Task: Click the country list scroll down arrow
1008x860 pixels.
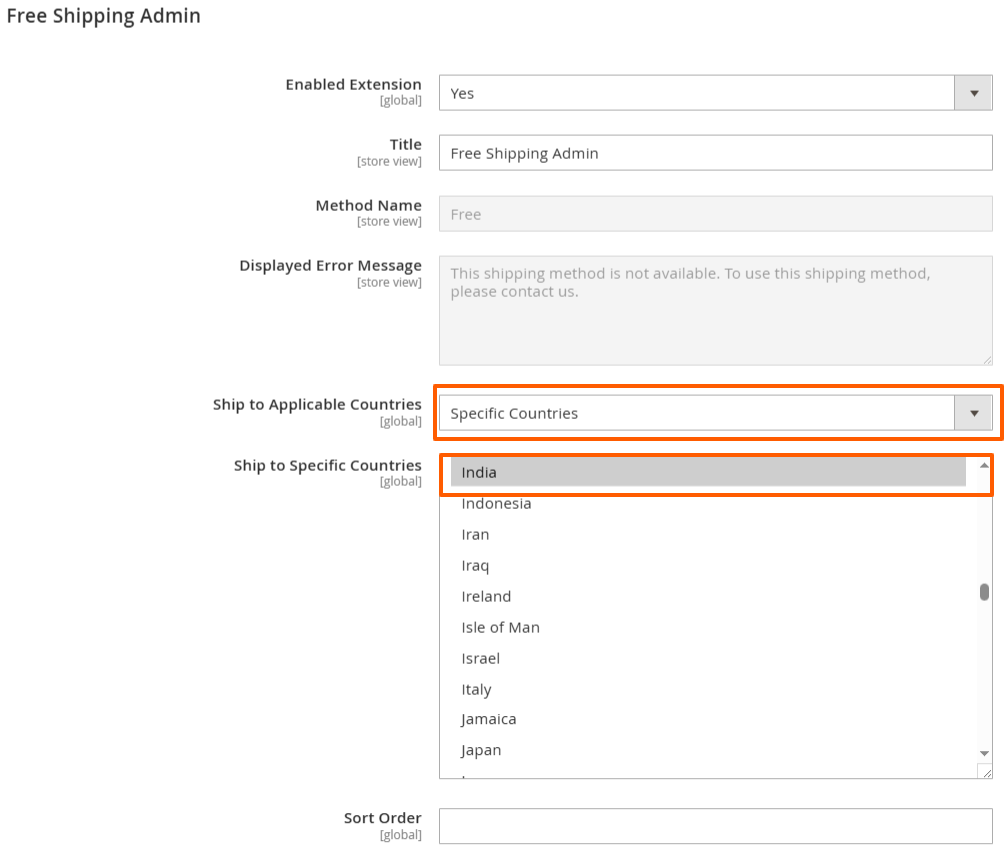Action: click(x=984, y=753)
